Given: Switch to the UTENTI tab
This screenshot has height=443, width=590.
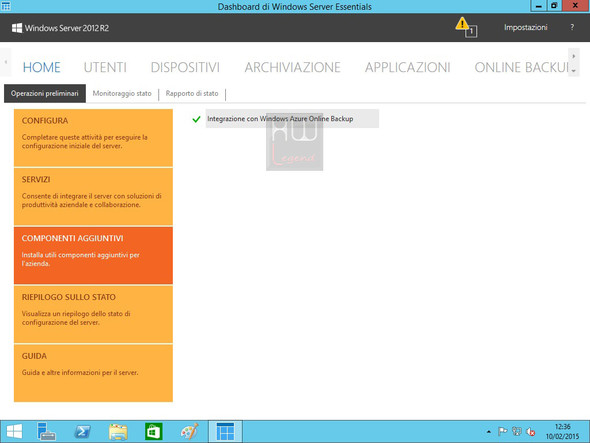Looking at the screenshot, I should 105,67.
